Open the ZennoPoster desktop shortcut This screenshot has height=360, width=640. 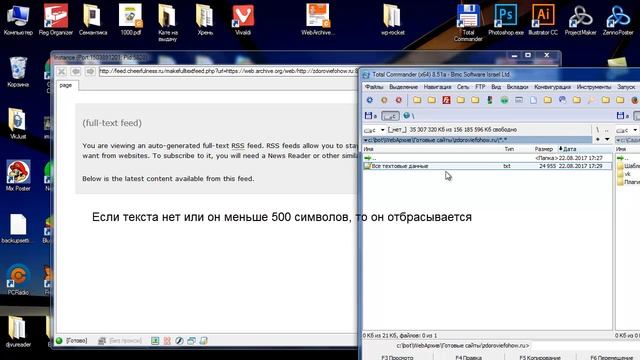618,19
